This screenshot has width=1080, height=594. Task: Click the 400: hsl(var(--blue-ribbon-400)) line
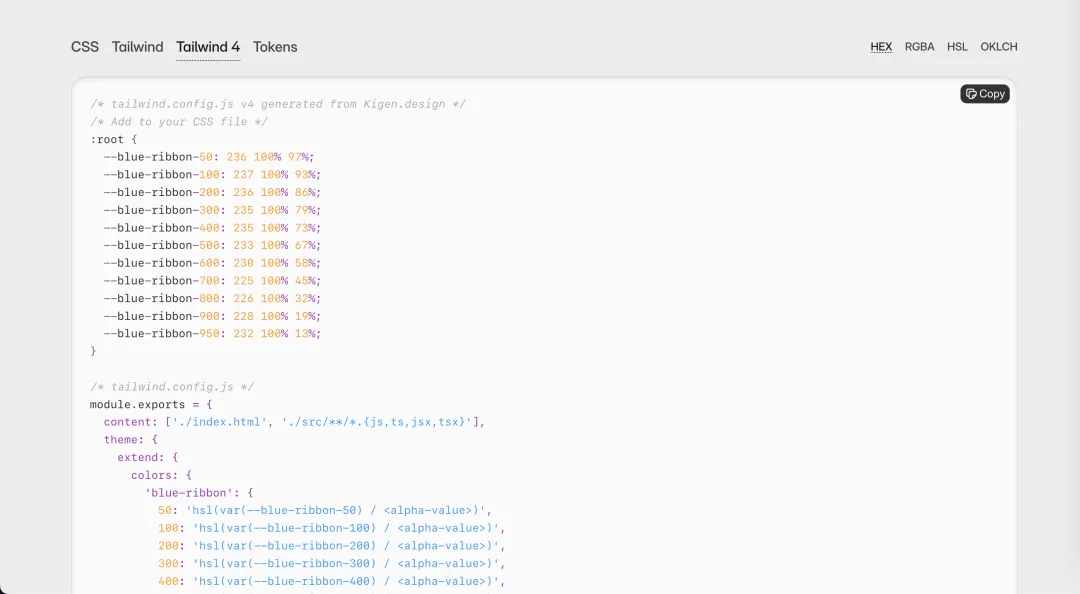[x=331, y=581]
